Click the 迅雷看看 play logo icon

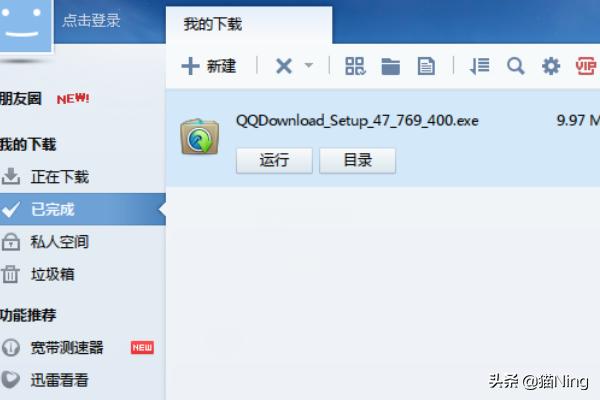tap(11, 380)
